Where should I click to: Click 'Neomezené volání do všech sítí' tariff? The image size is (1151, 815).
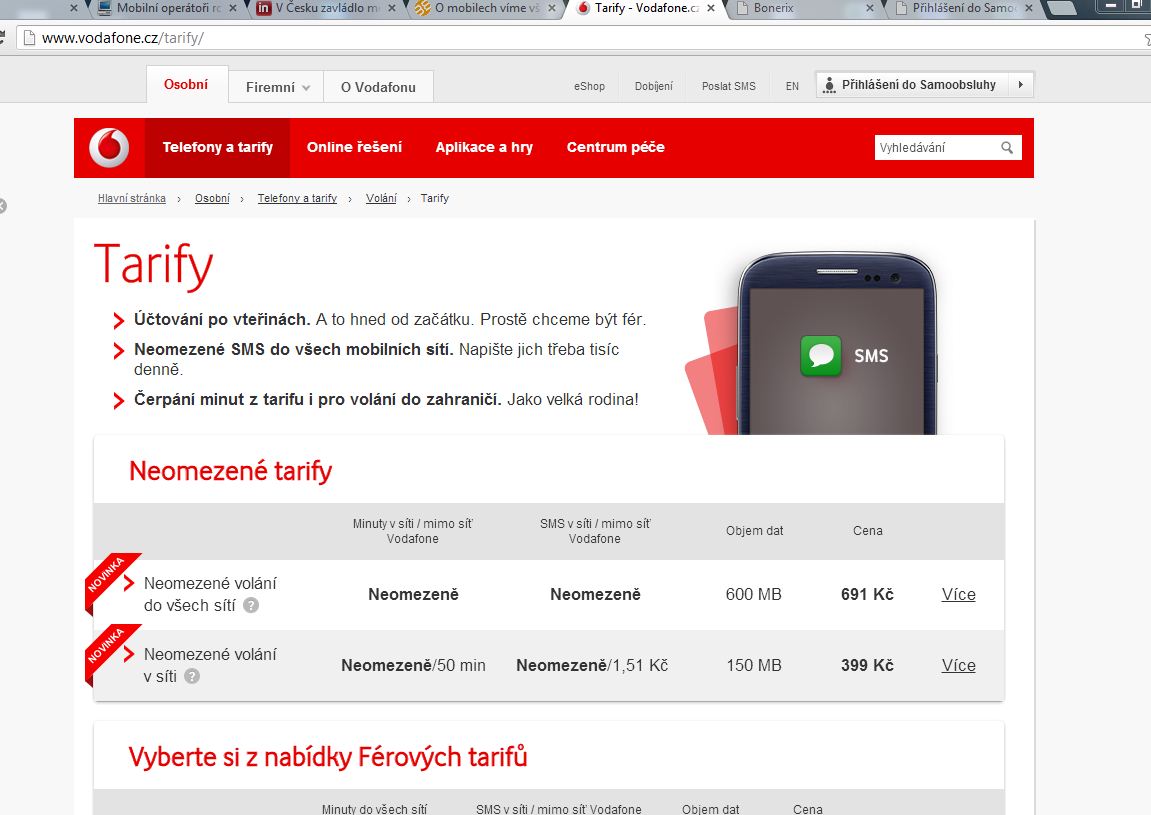coord(210,595)
